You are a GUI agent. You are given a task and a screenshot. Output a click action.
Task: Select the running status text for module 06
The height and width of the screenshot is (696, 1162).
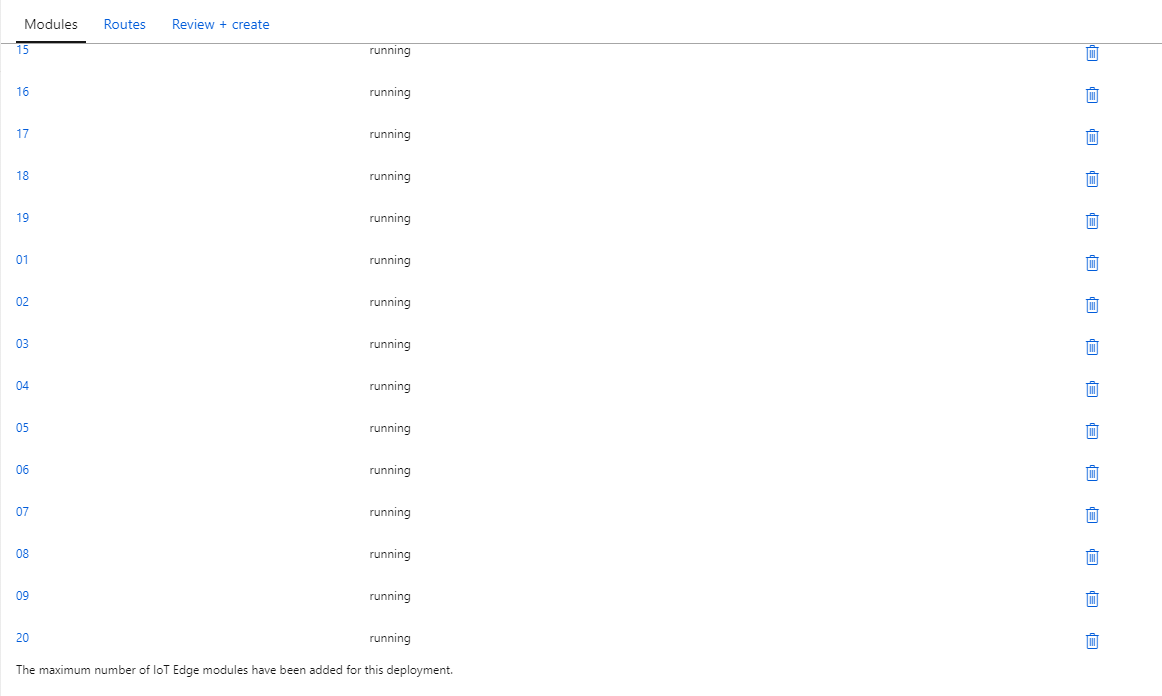click(390, 469)
